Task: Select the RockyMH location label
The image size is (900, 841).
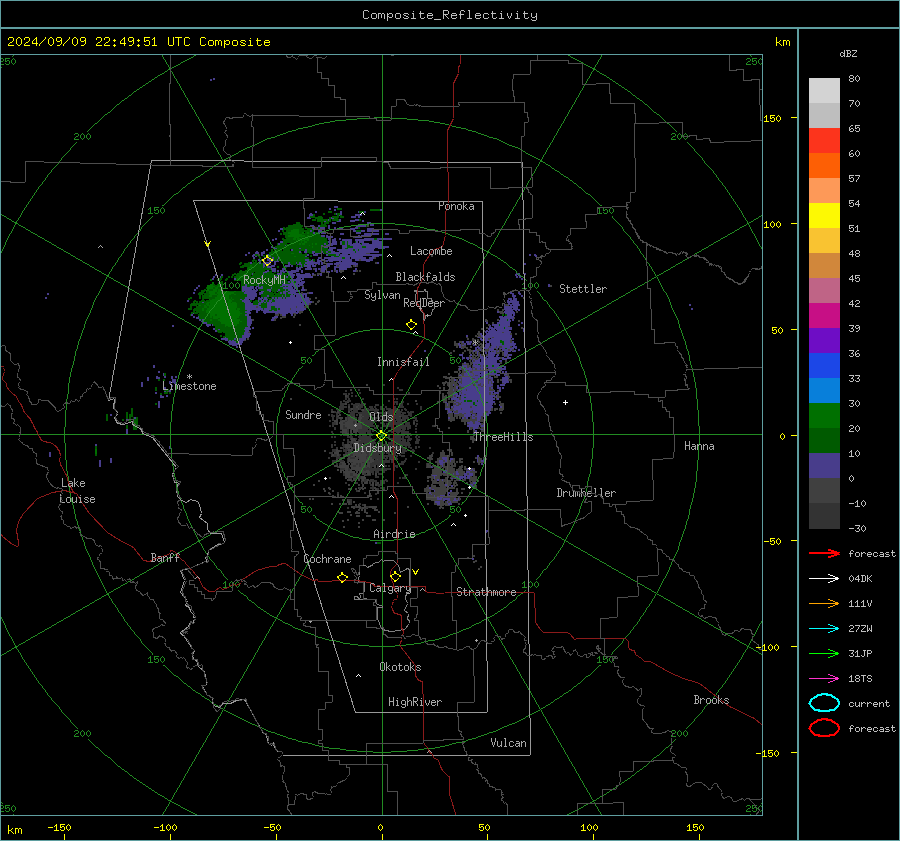Action: [265, 280]
